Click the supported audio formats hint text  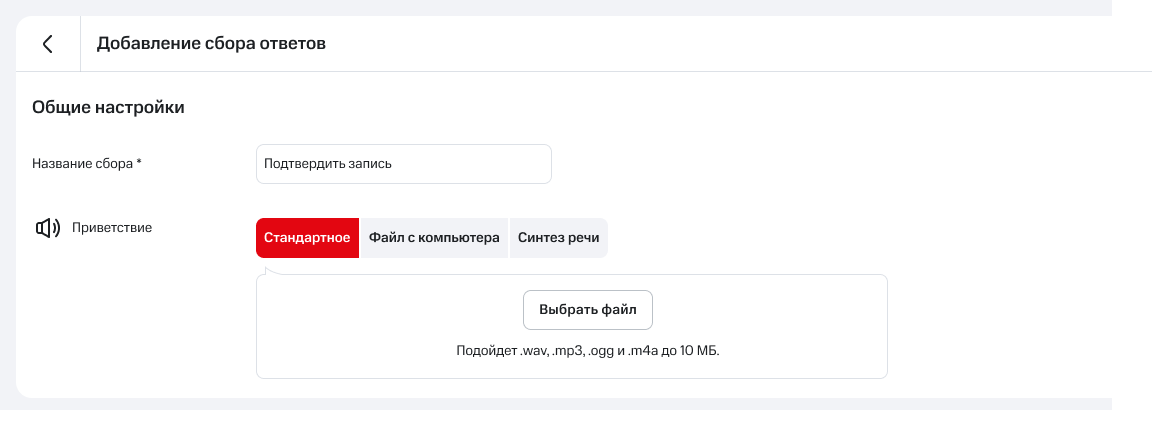[x=587, y=352]
